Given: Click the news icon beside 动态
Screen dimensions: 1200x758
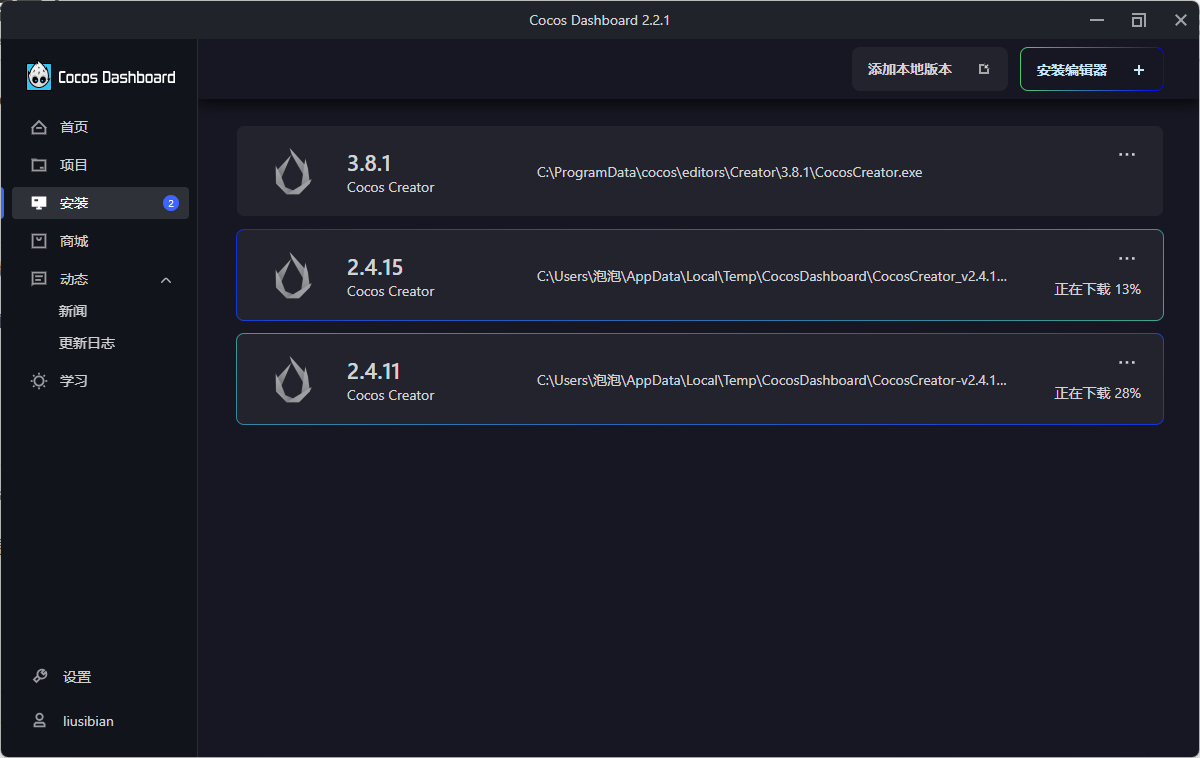Looking at the screenshot, I should 39,279.
